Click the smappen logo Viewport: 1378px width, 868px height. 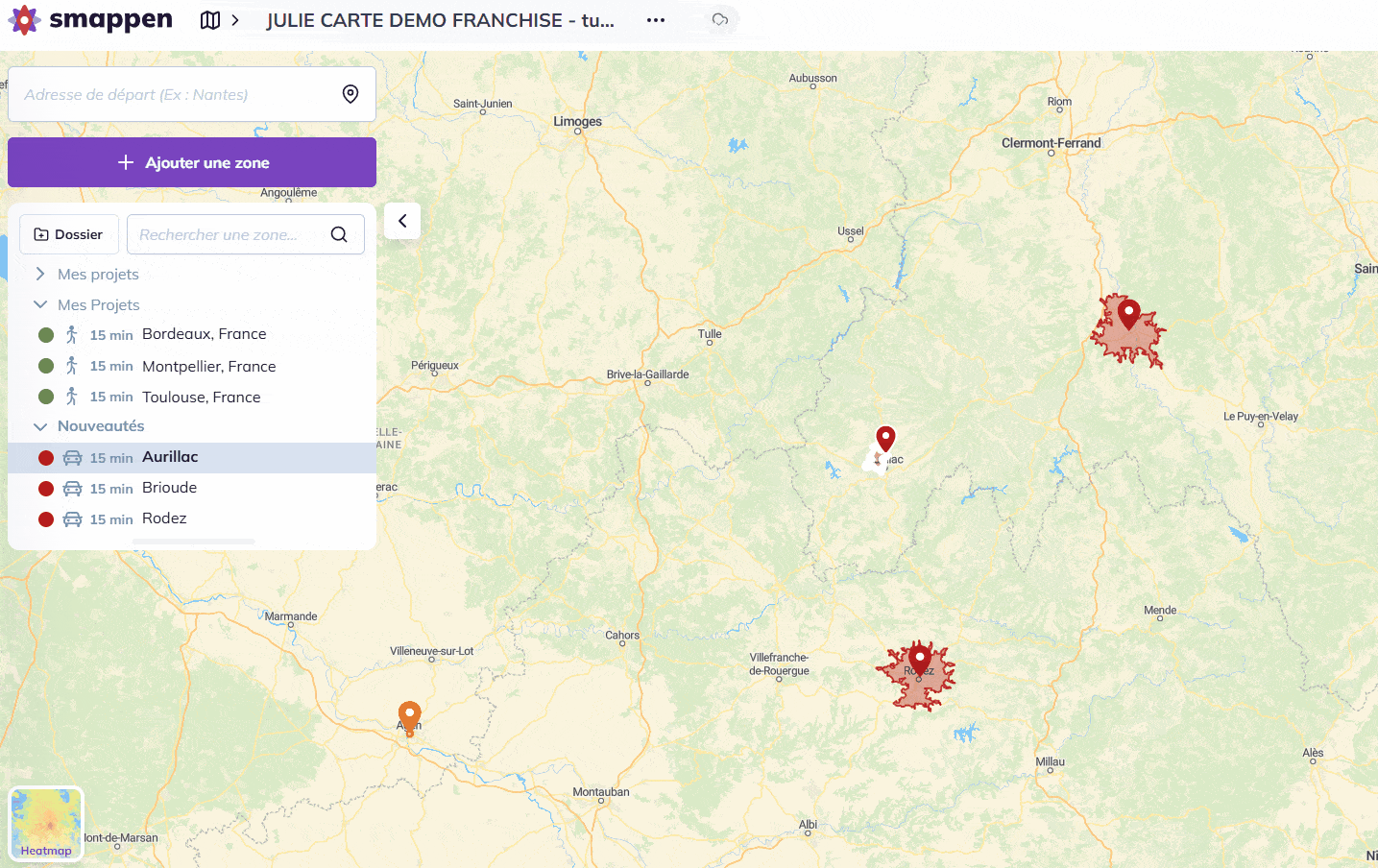point(90,20)
